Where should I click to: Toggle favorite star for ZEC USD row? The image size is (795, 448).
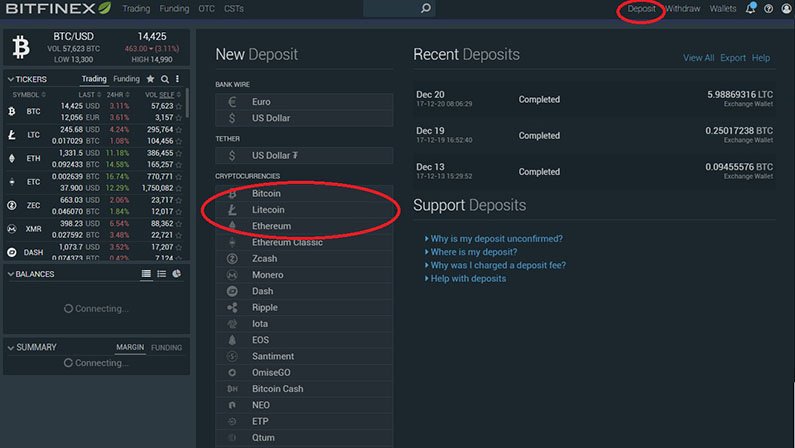[x=178, y=200]
